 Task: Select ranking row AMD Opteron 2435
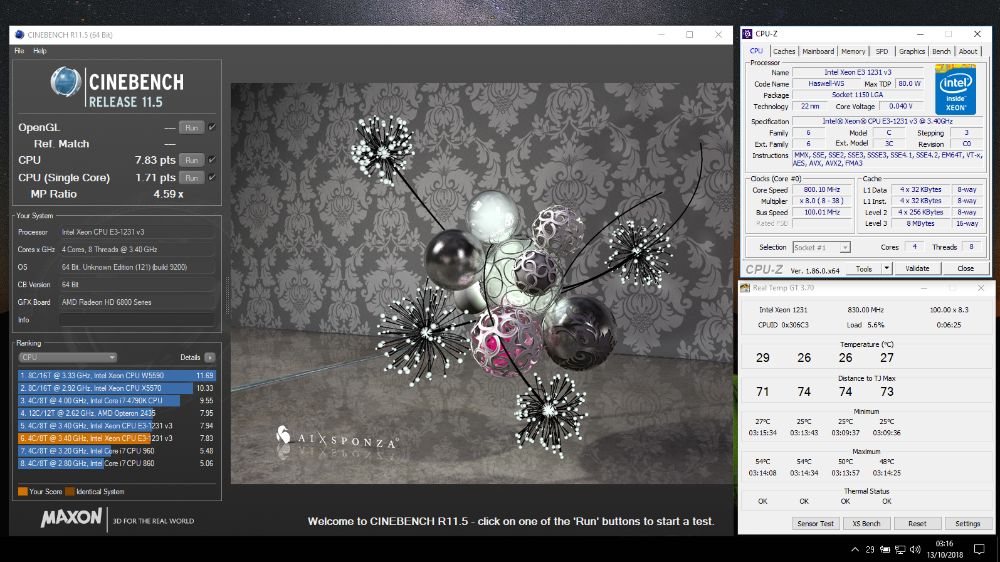(116, 413)
